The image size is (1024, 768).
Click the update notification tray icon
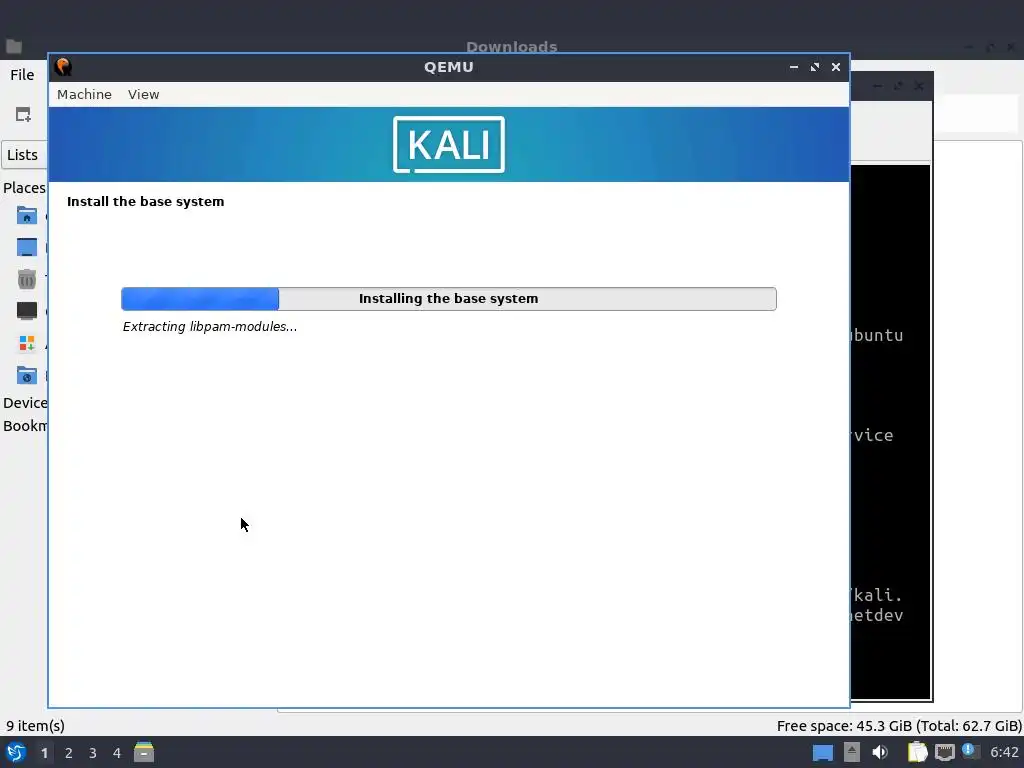[x=970, y=752]
